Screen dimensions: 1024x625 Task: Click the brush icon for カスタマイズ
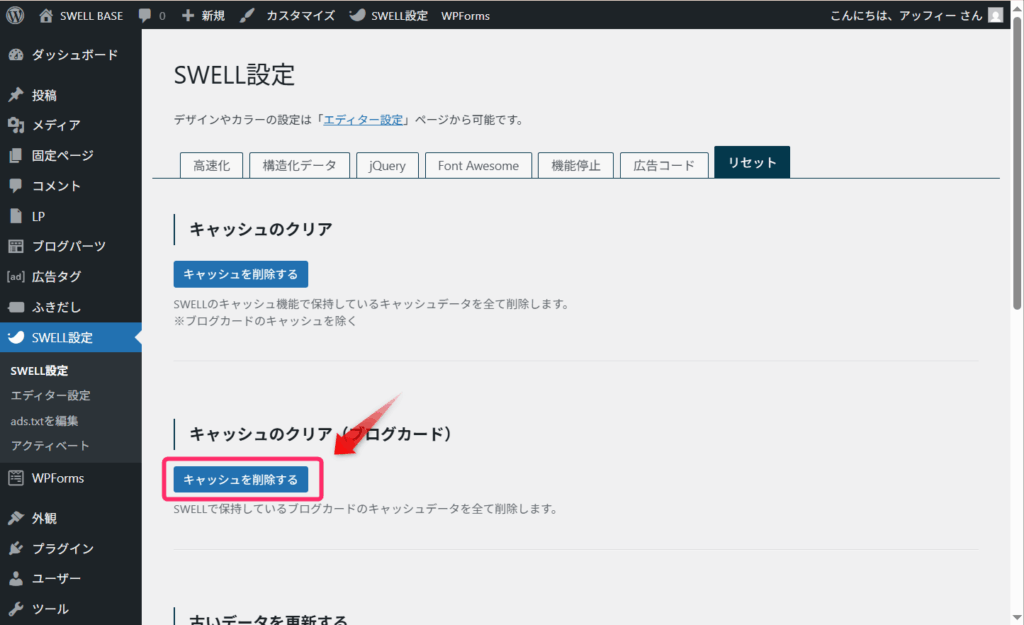point(247,15)
